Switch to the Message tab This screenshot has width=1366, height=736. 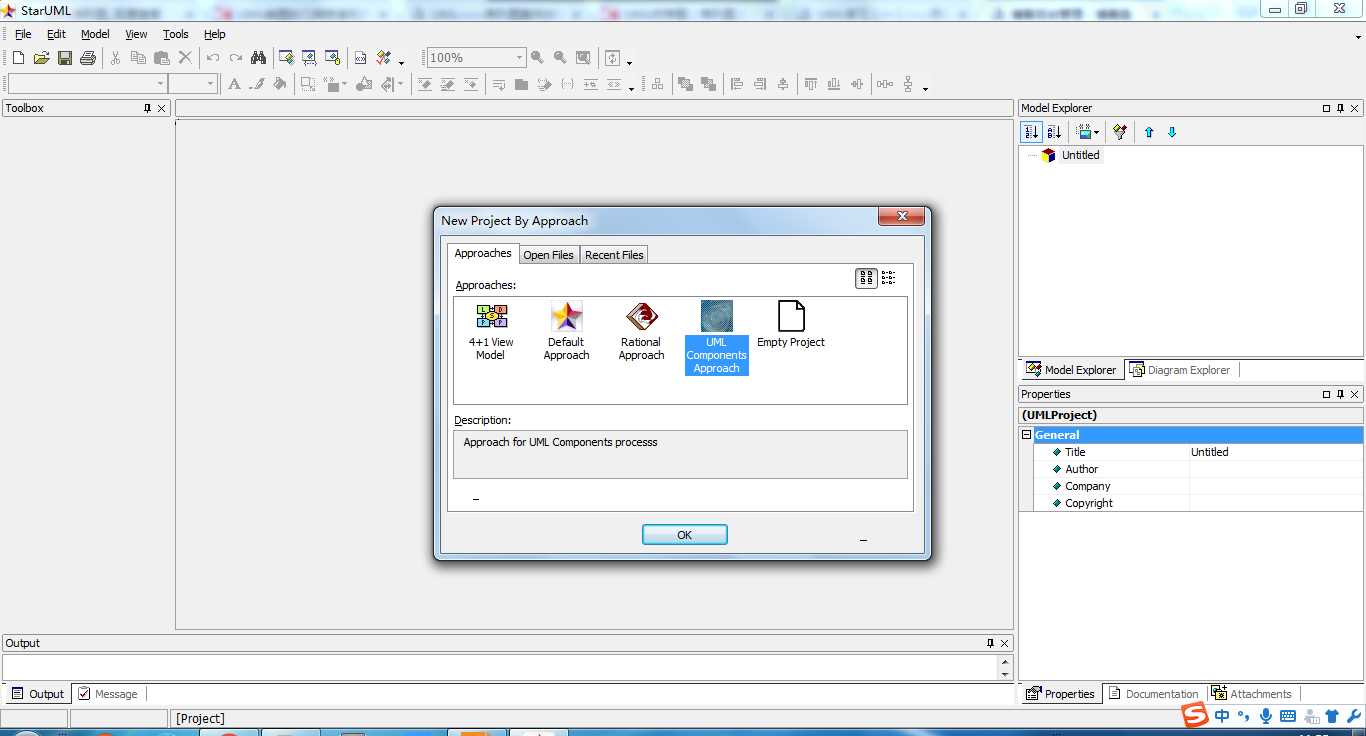point(108,694)
